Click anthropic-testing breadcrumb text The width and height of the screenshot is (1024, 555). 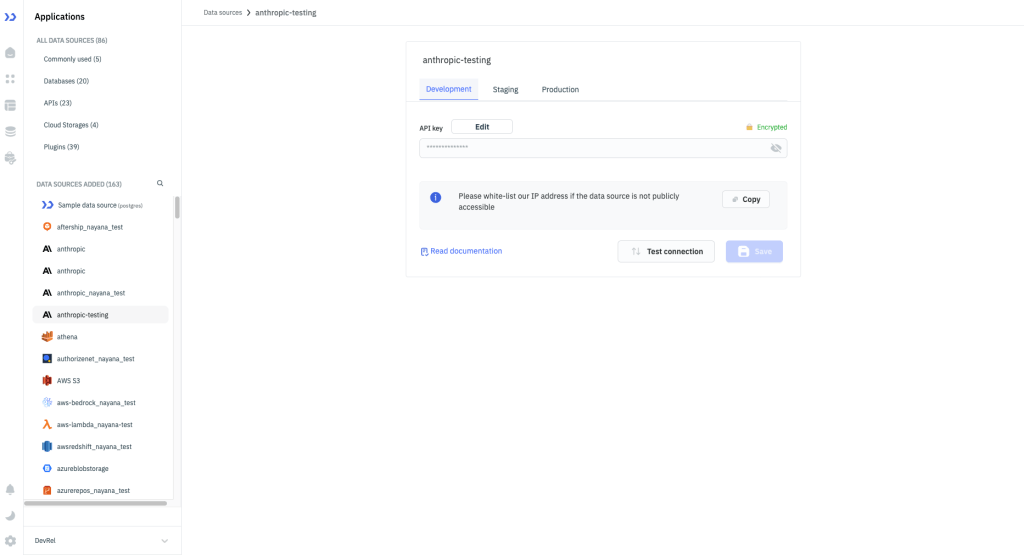[286, 12]
